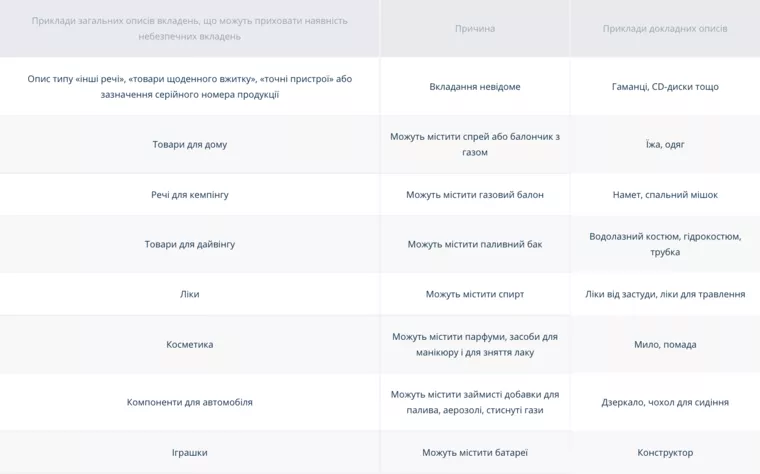
Task: Select the "Можуть містити газовий балон" cell
Action: tap(475, 195)
